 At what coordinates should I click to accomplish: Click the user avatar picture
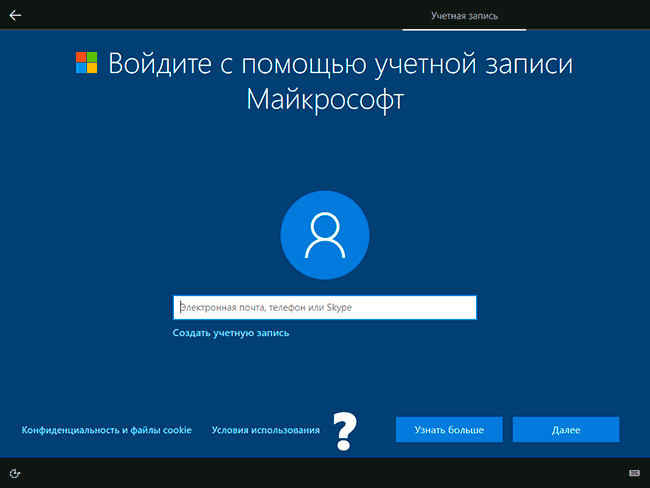pos(325,235)
